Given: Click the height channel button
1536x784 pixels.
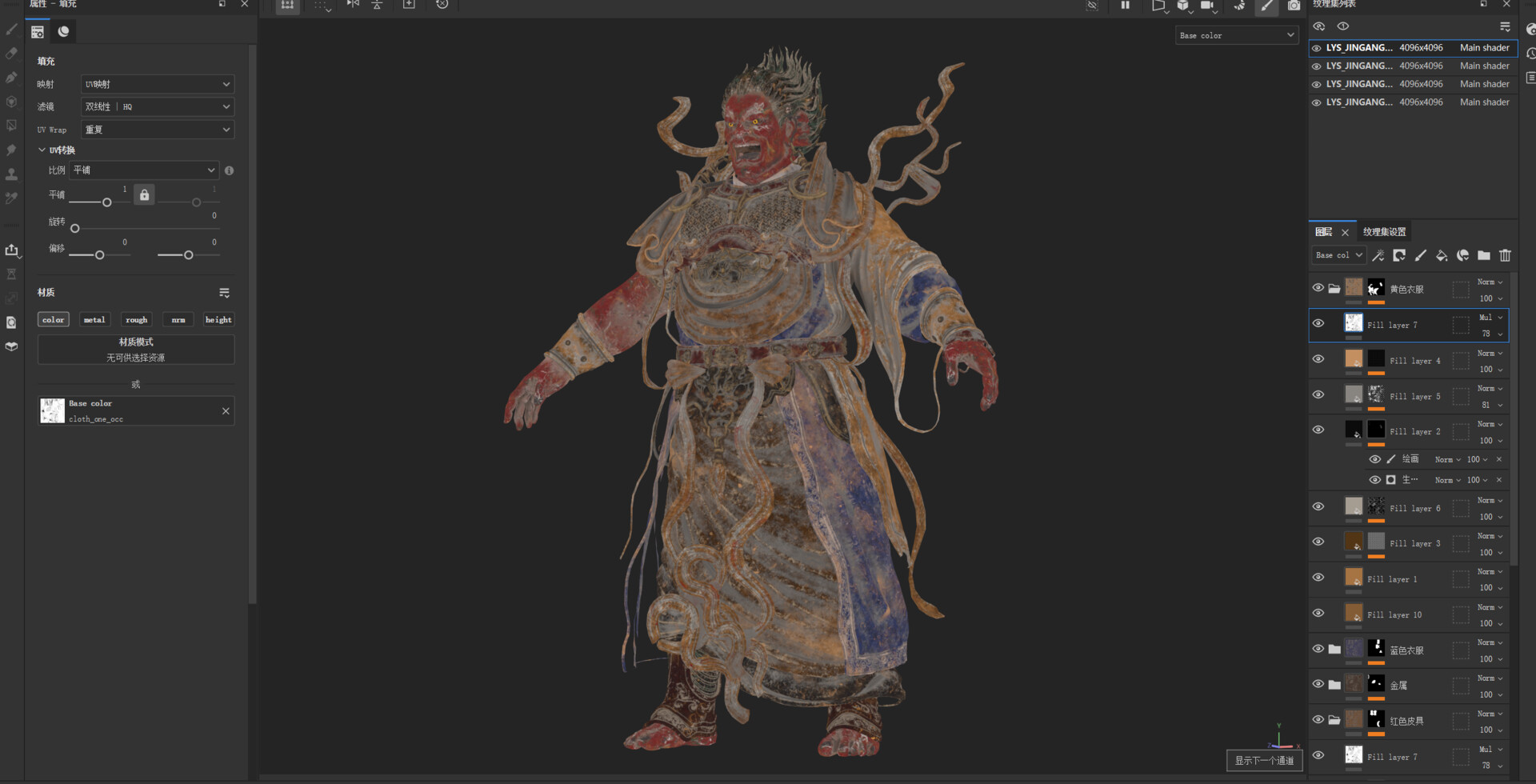Looking at the screenshot, I should (x=218, y=319).
